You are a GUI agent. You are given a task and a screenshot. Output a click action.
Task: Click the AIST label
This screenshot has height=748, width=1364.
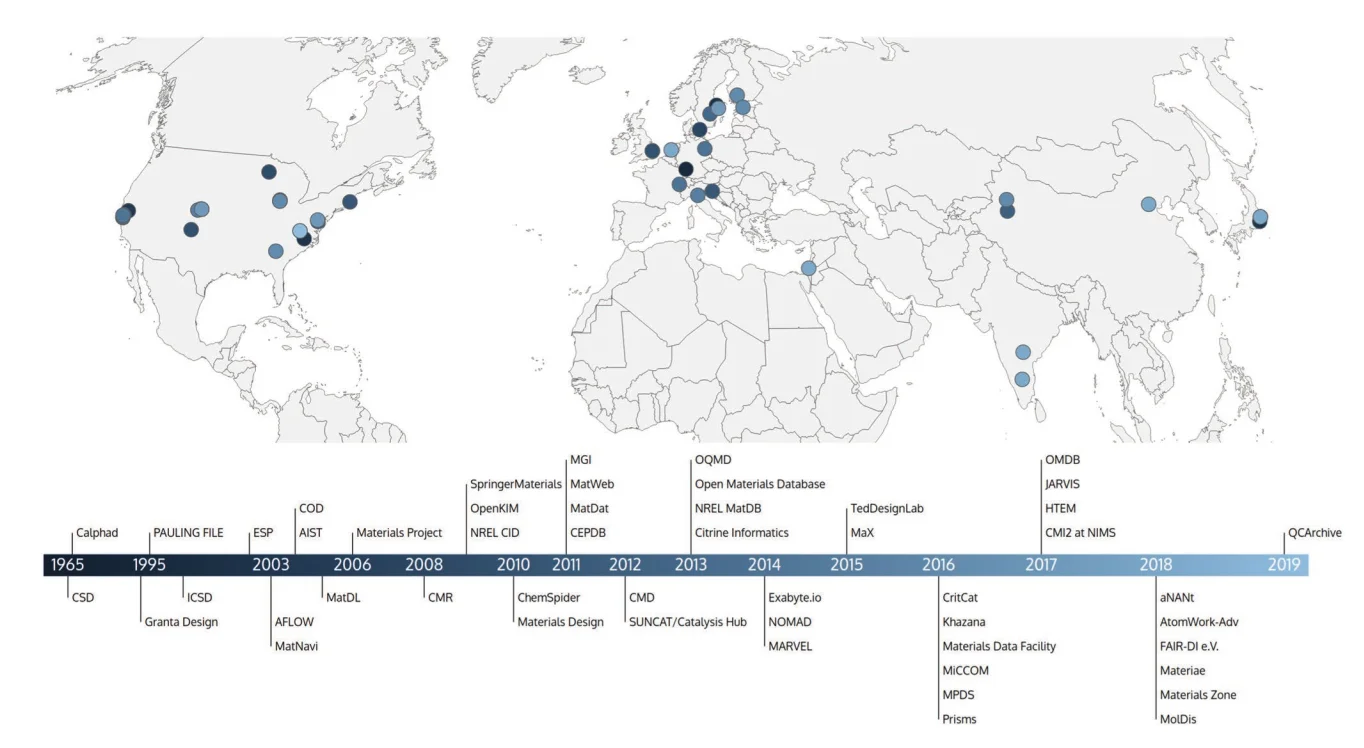pyautogui.click(x=311, y=533)
